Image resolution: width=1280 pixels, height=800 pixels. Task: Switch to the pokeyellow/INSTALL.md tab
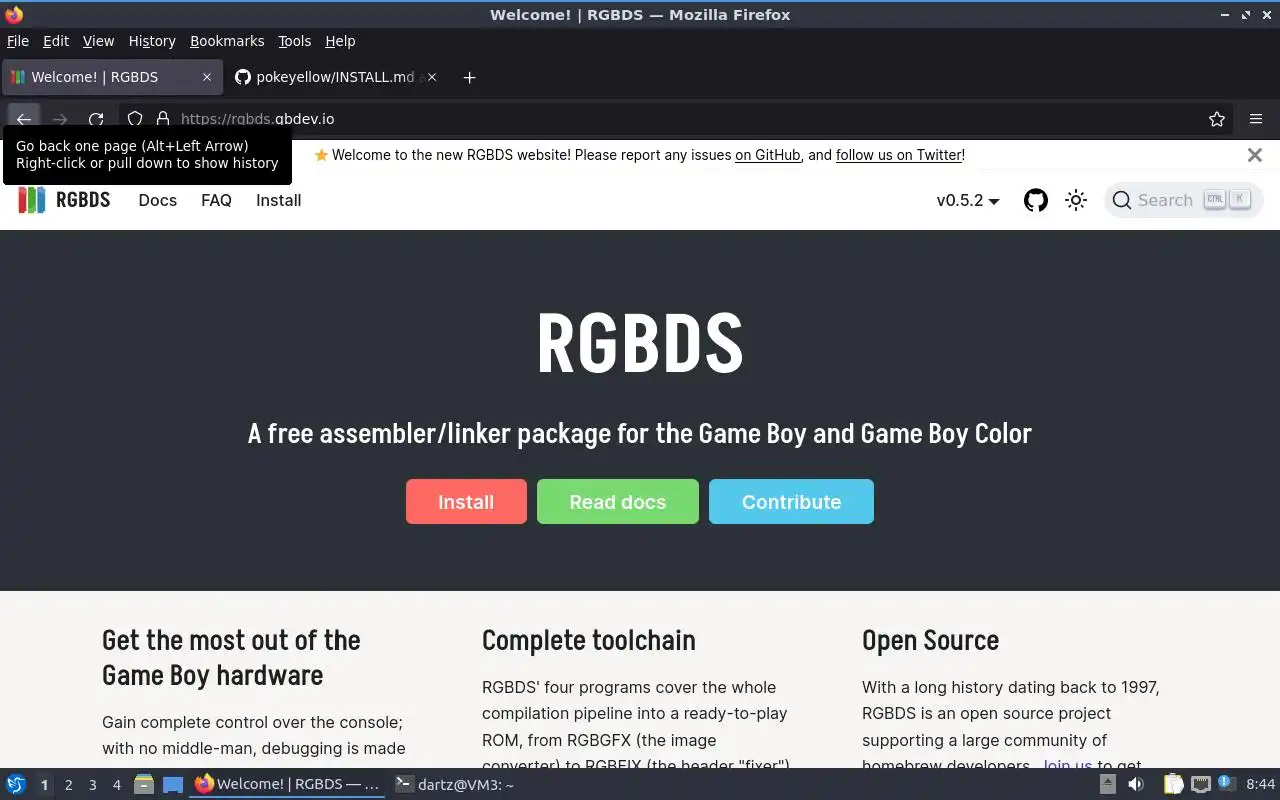tap(335, 77)
